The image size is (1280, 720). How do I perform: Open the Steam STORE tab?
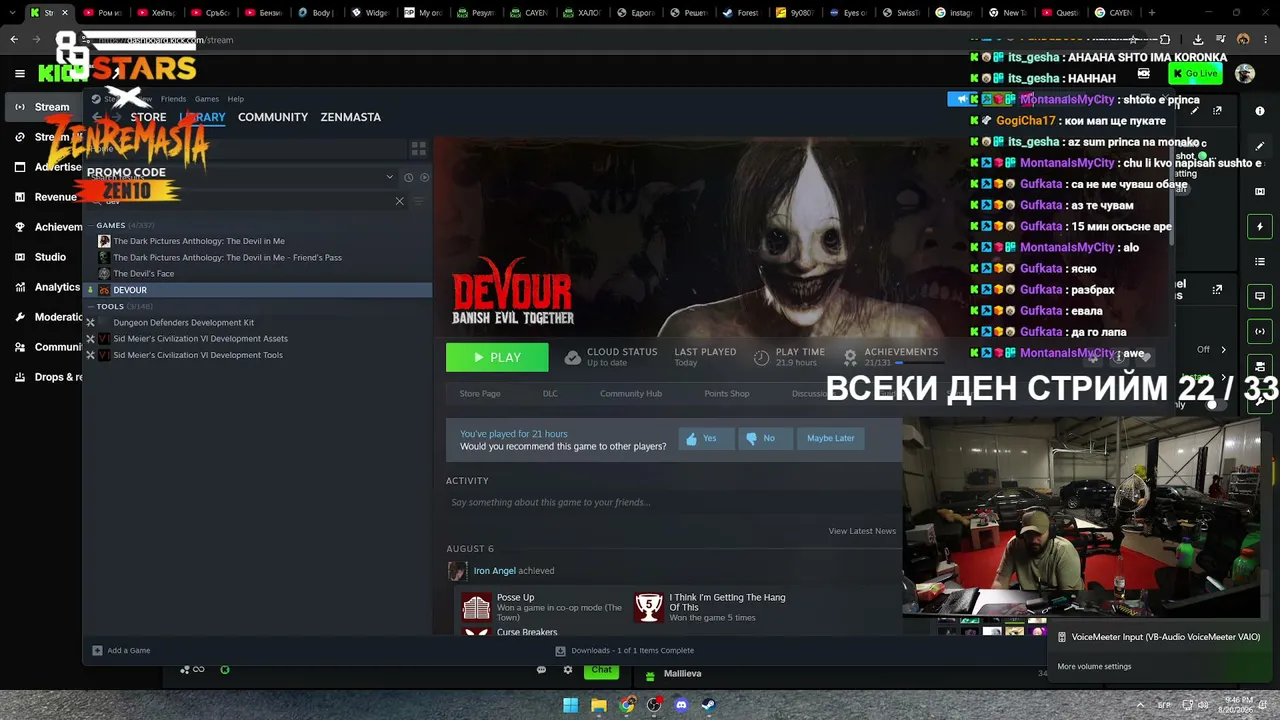[148, 117]
